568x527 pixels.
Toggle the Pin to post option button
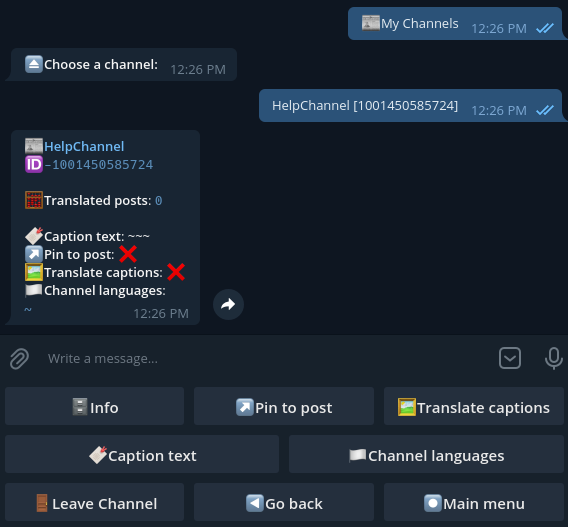click(284, 406)
